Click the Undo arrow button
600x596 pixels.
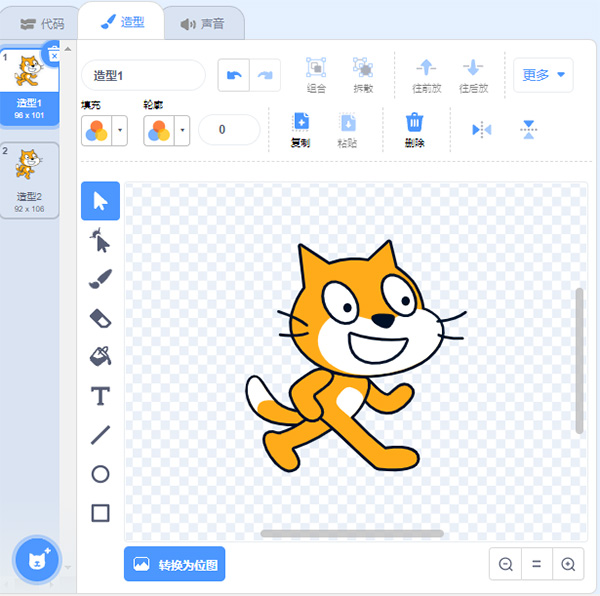(x=234, y=75)
